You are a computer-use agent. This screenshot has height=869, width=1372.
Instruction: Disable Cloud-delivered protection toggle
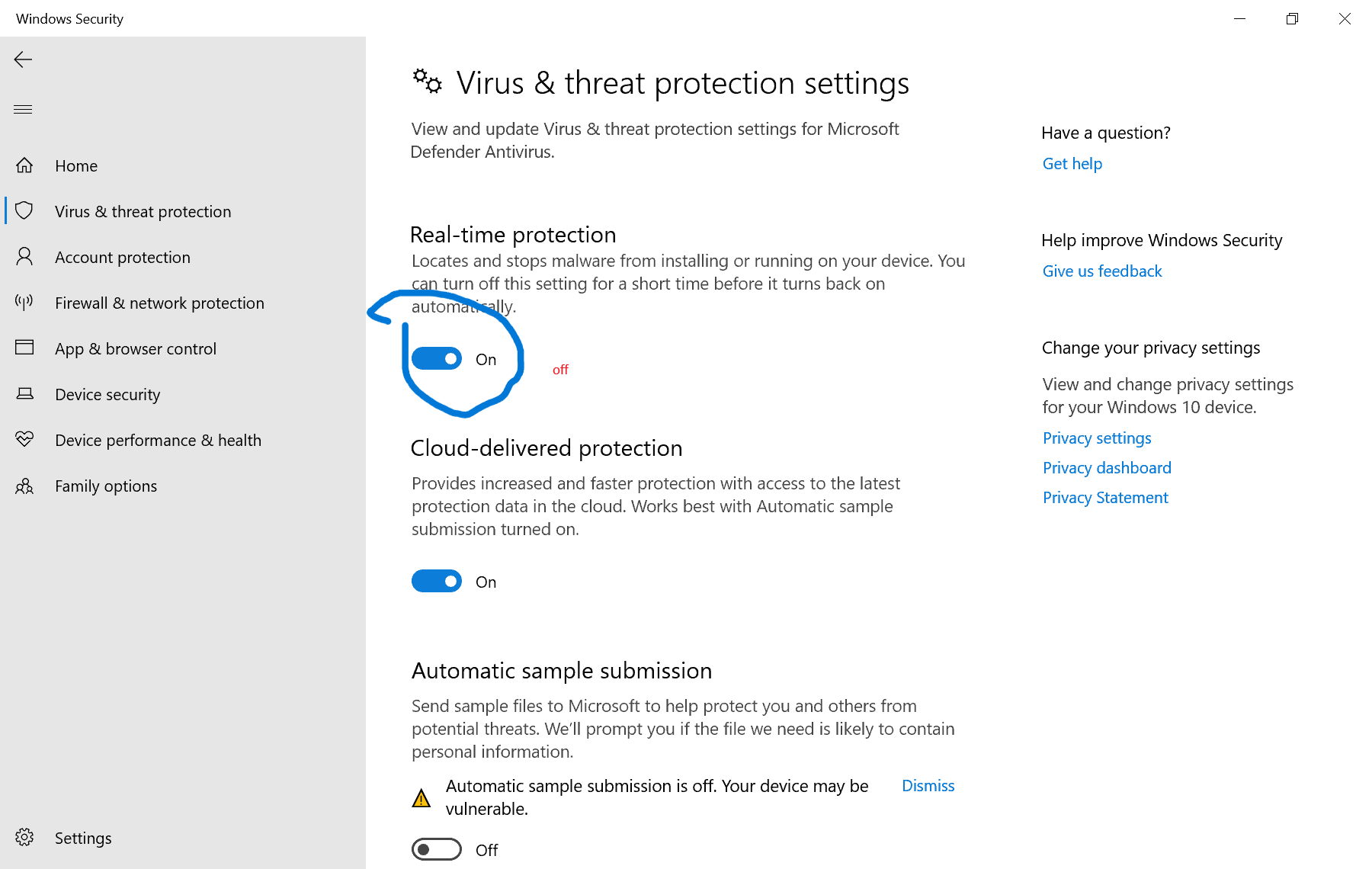pos(437,582)
